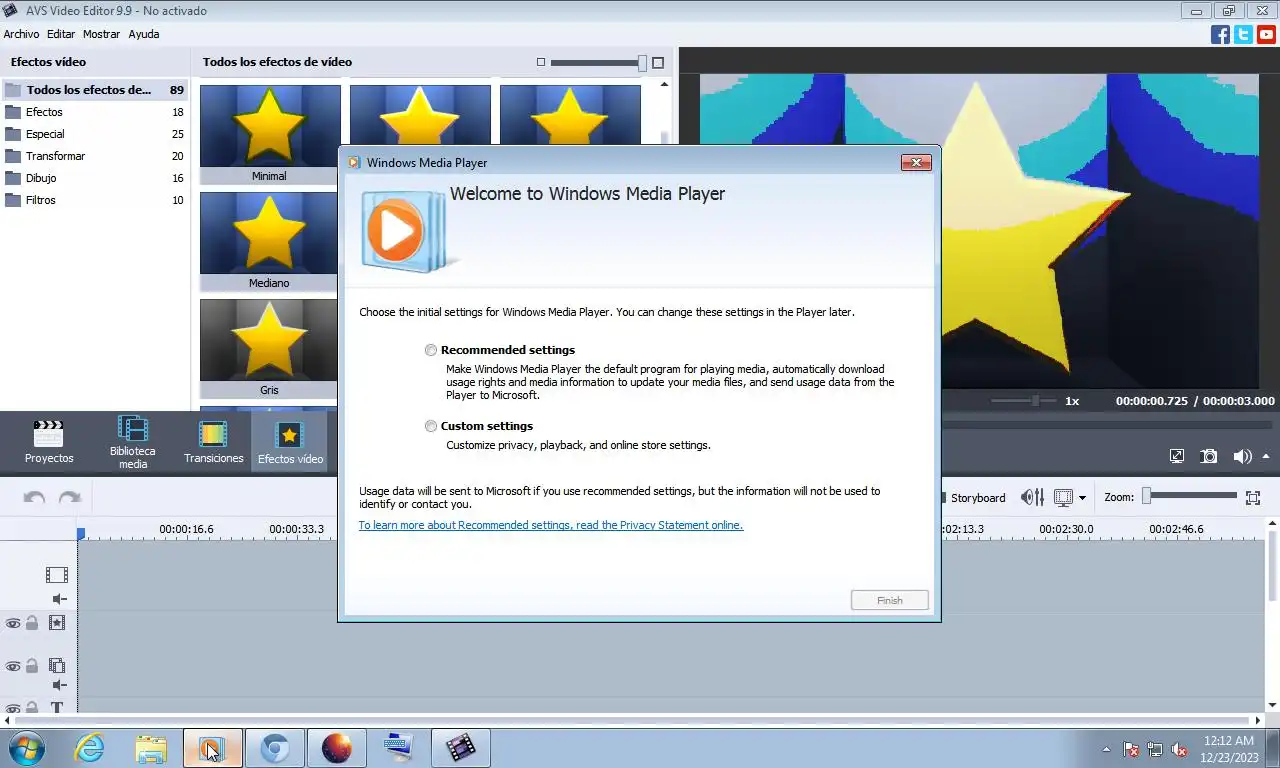Open the Ayuda menu
This screenshot has width=1280, height=768.
tap(144, 34)
